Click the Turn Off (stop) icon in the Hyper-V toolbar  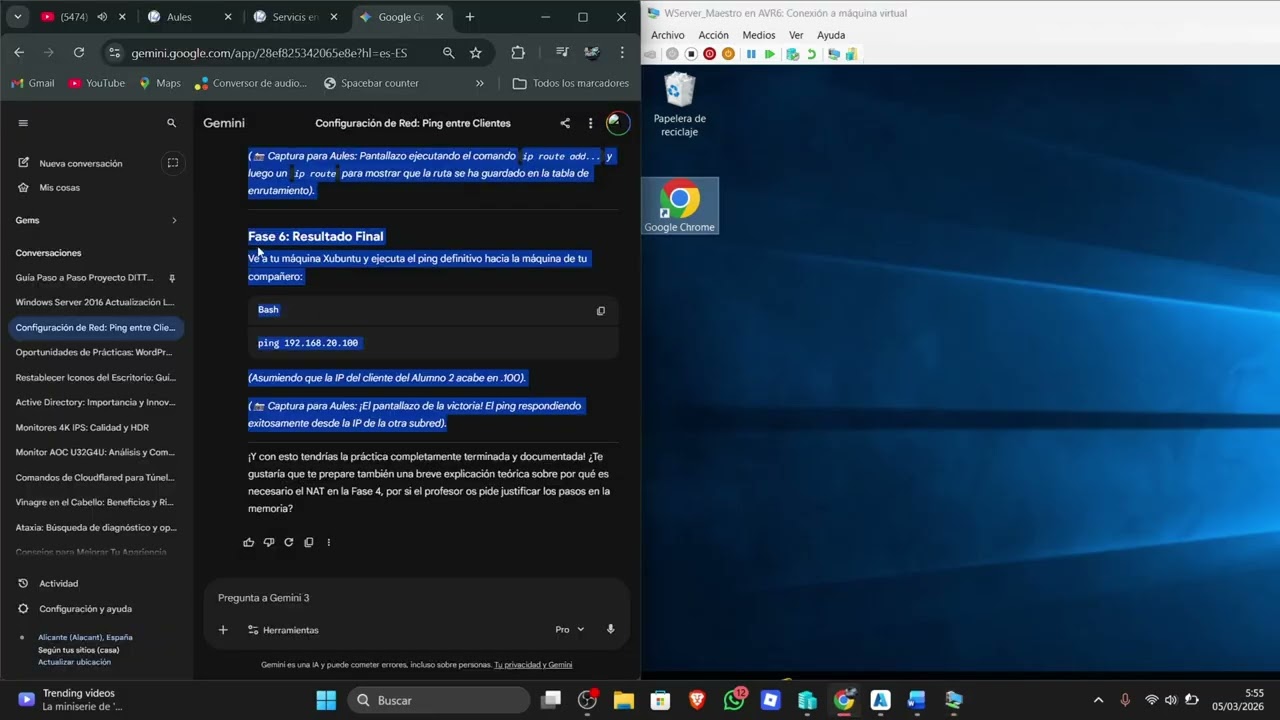click(691, 54)
